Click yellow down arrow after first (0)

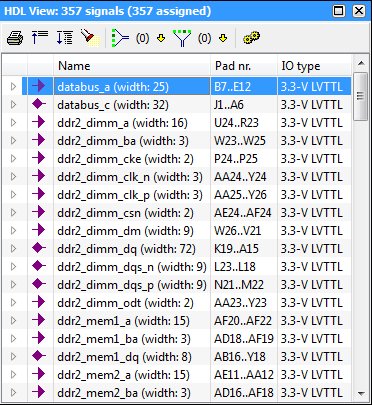pos(161,39)
